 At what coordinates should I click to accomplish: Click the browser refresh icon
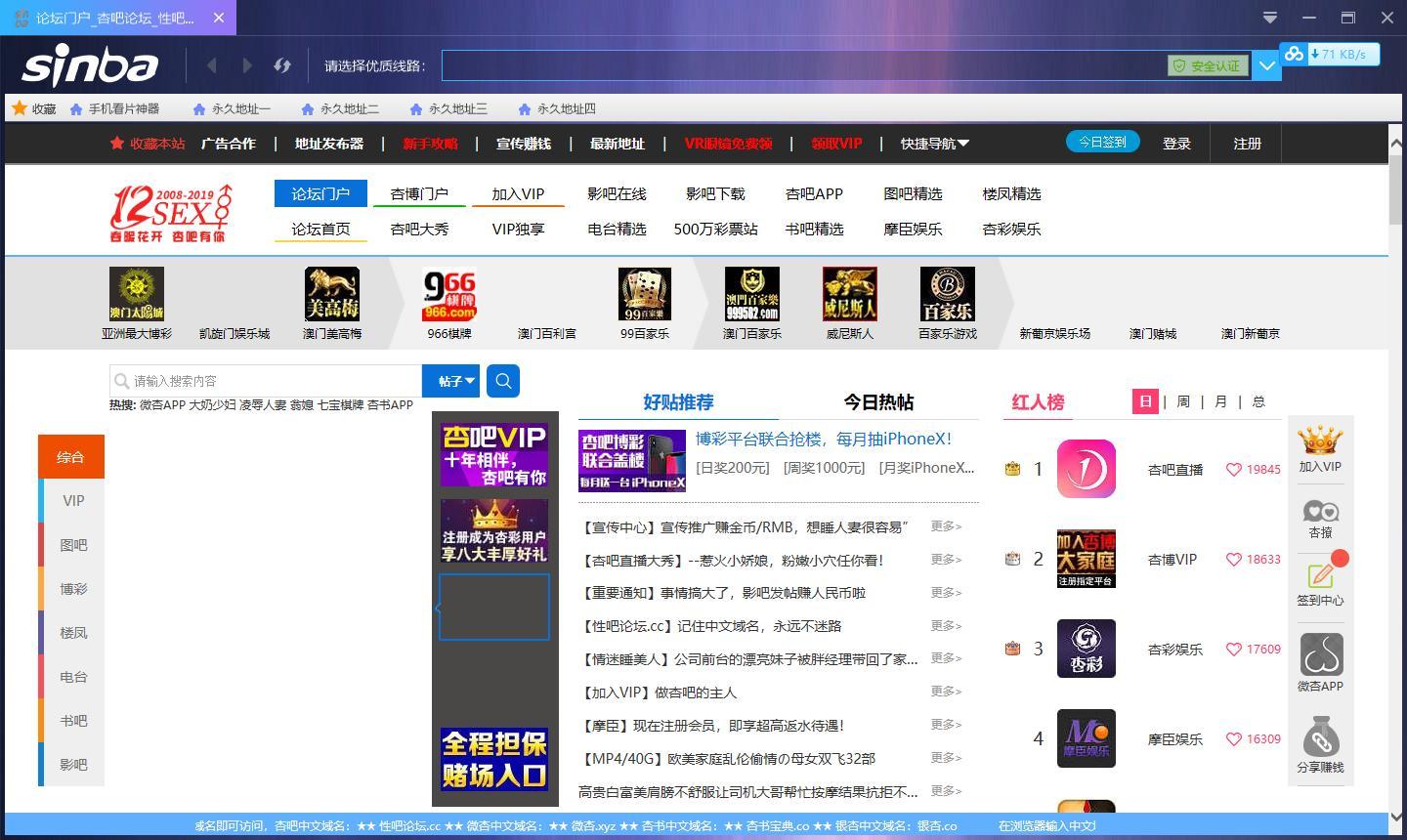tap(282, 65)
